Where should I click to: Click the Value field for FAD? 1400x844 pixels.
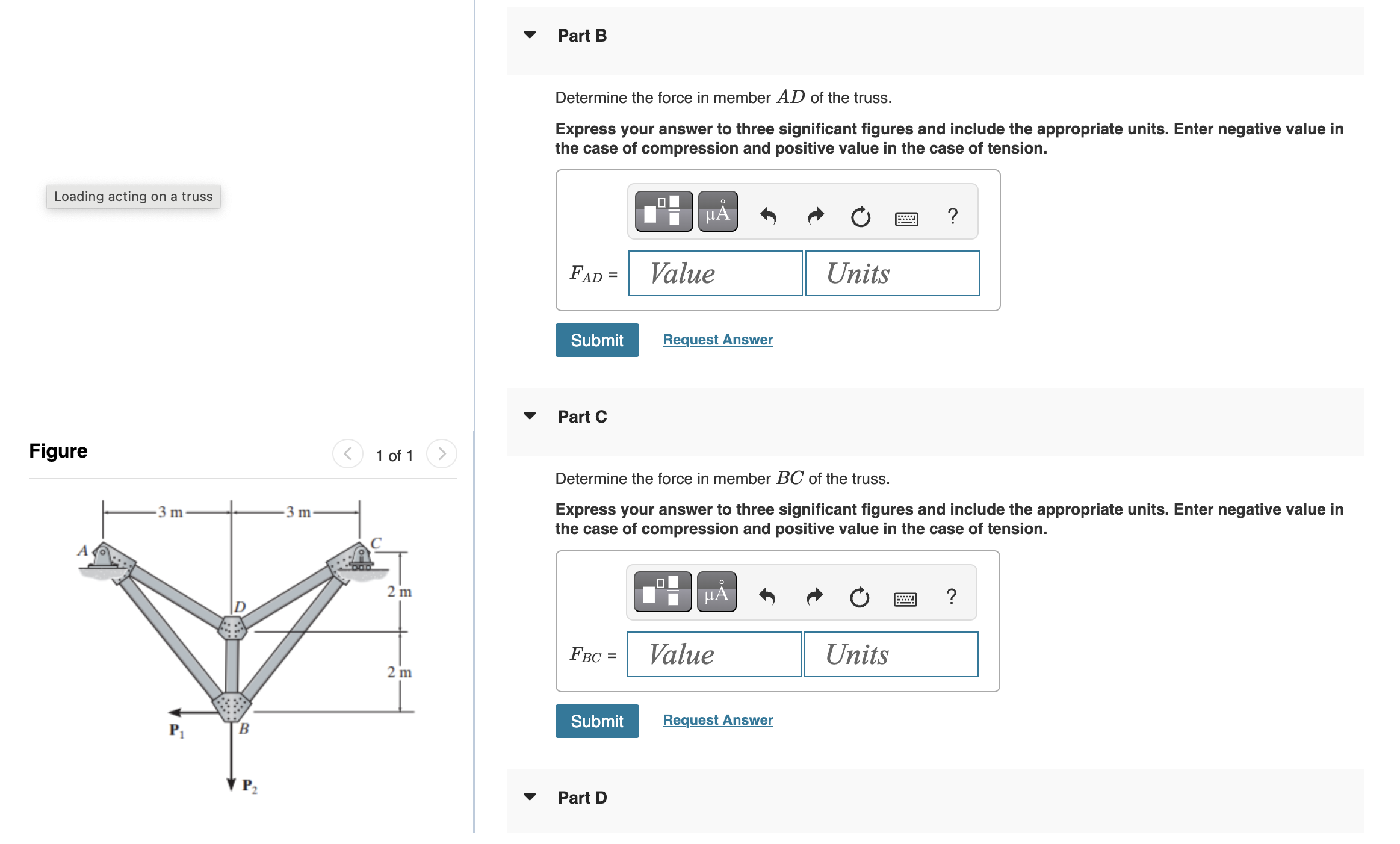click(715, 273)
